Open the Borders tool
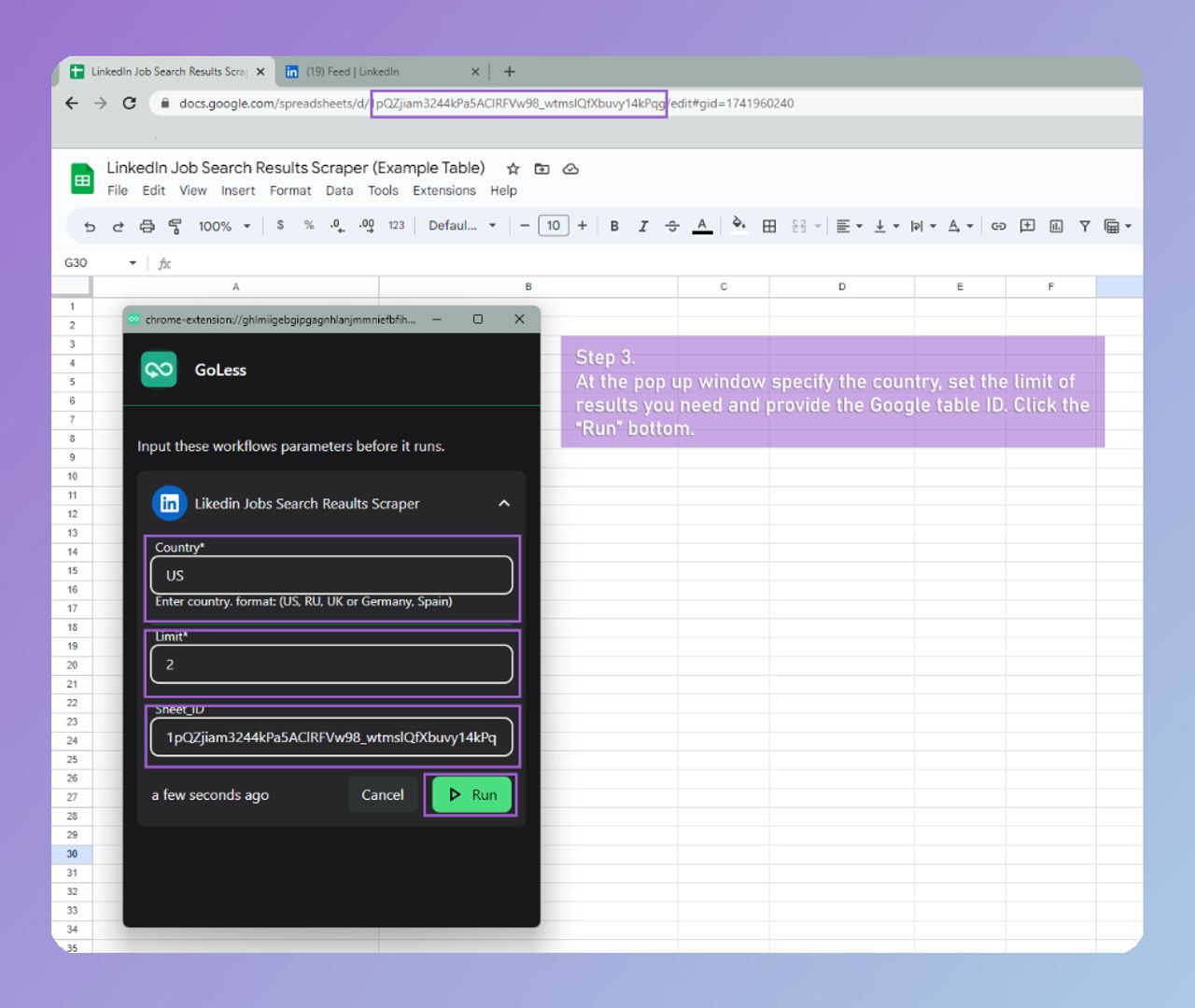Screen dimensions: 1195x1008 point(769,226)
